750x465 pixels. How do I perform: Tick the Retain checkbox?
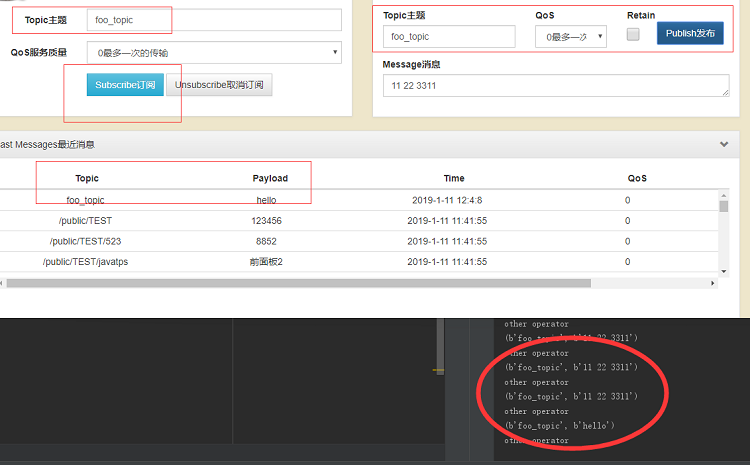pos(633,34)
